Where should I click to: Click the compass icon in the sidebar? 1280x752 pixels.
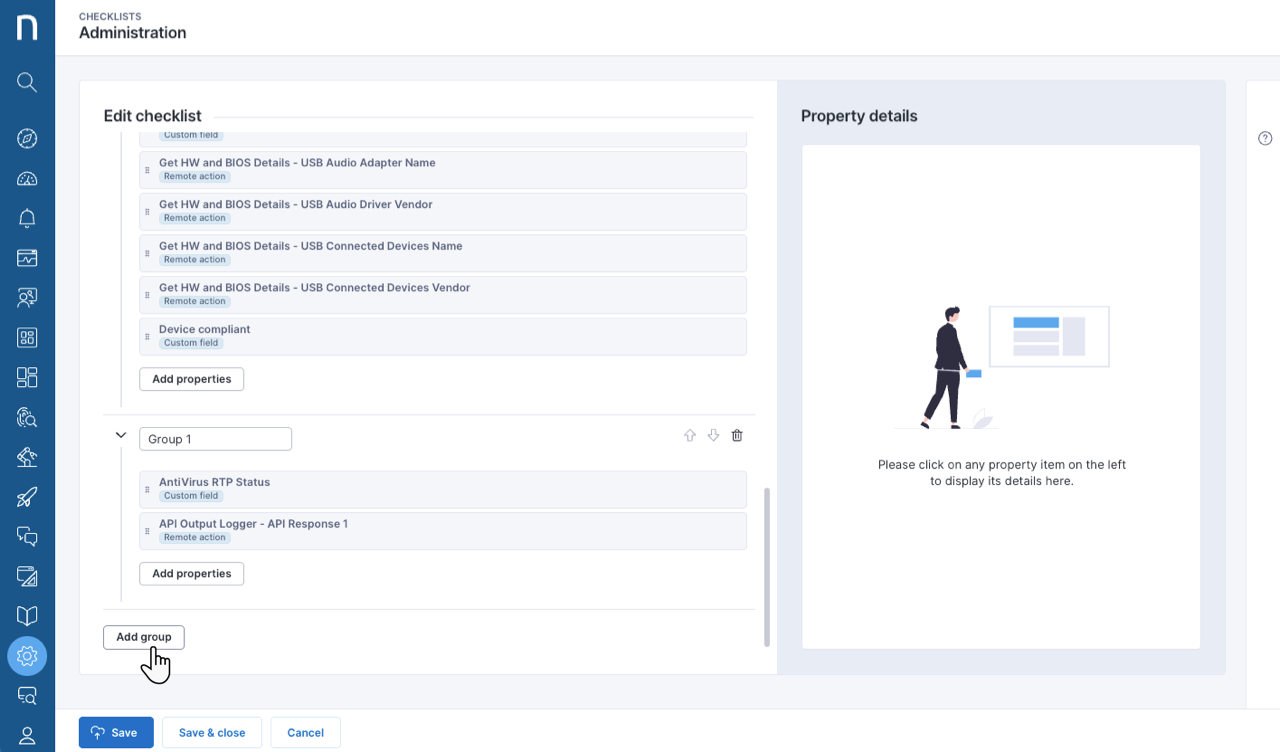pyautogui.click(x=27, y=138)
